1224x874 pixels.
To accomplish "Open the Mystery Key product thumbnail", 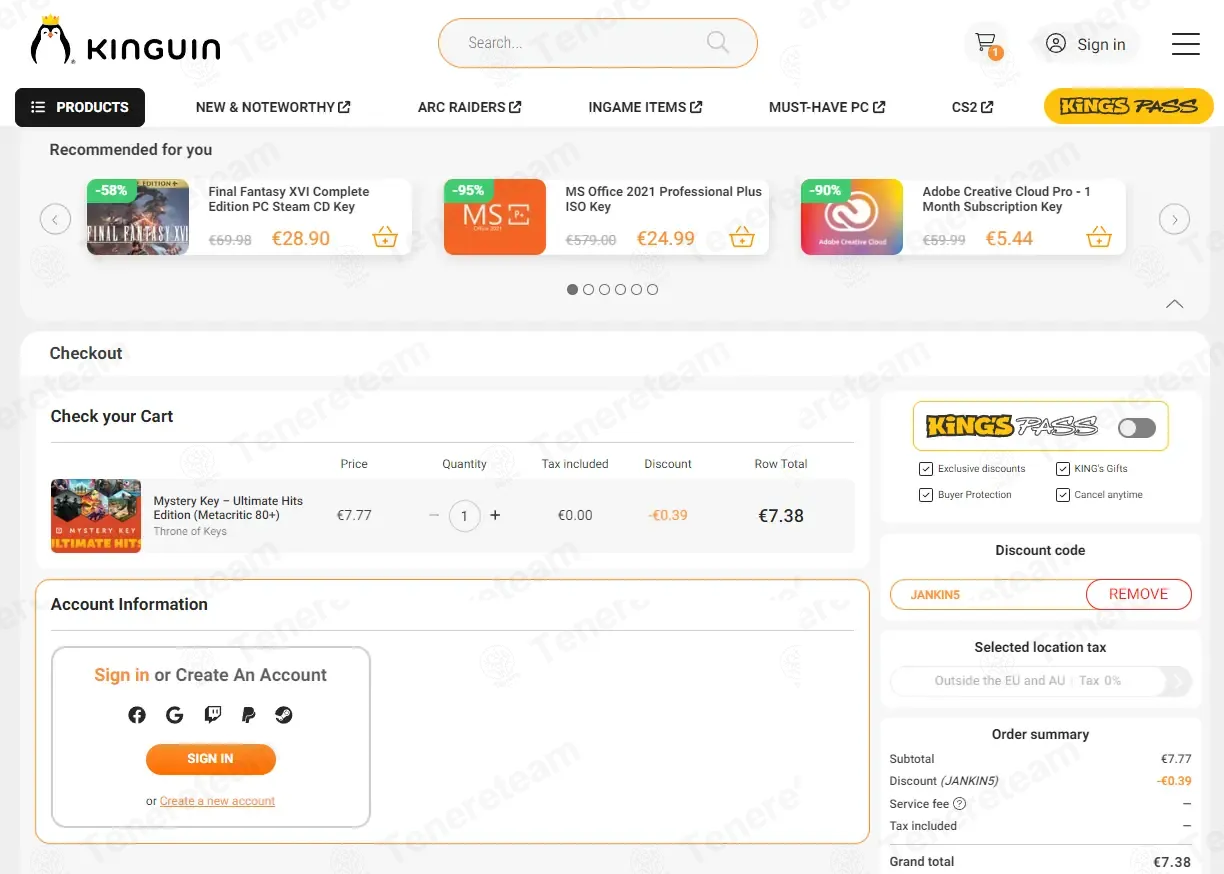I will (96, 516).
